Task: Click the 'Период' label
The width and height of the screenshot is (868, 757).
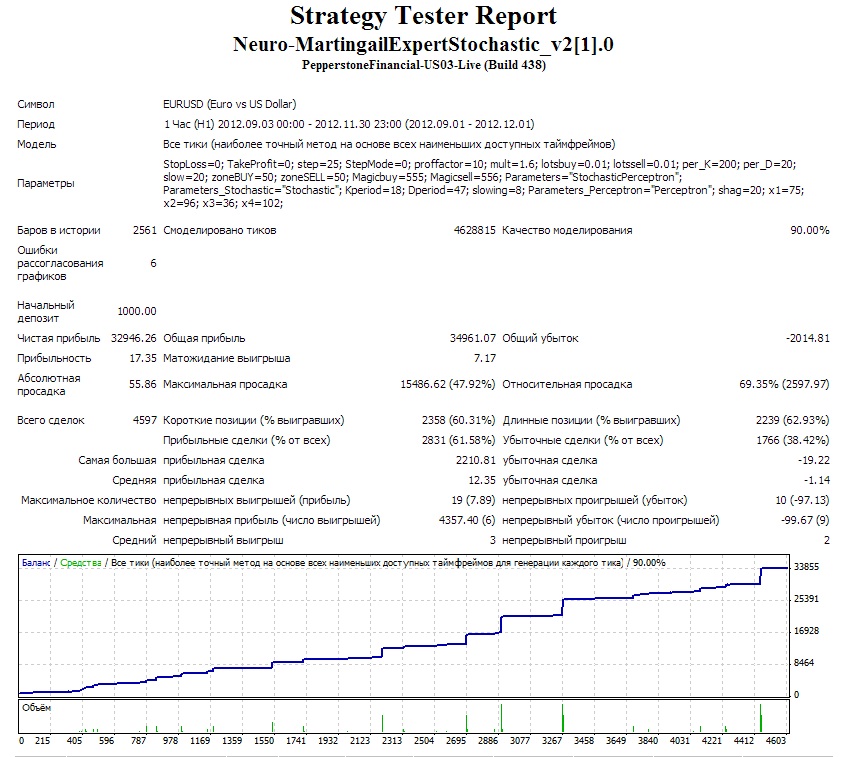Action: [x=36, y=124]
